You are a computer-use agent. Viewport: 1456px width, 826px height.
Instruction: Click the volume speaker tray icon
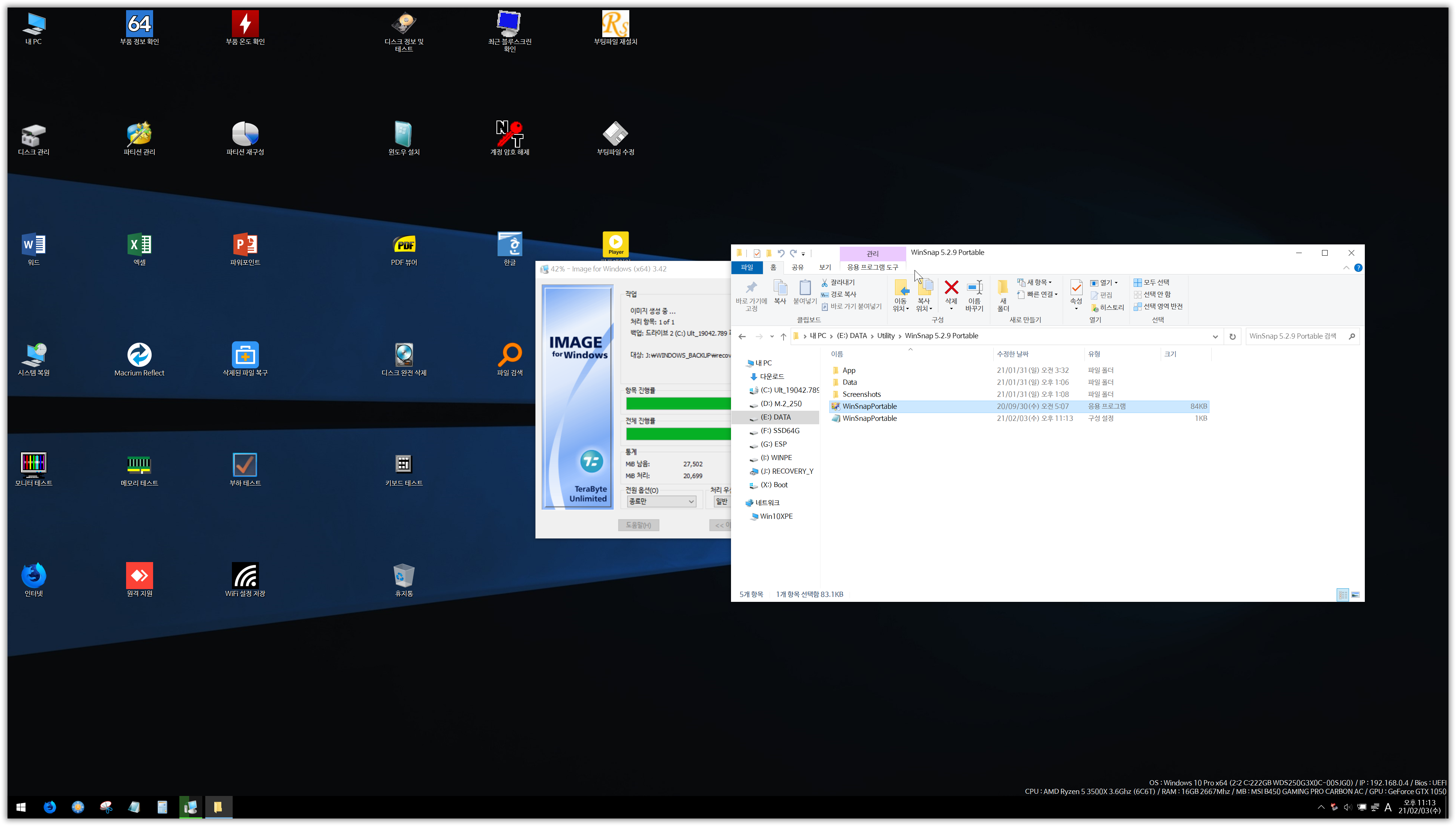coord(1347,807)
